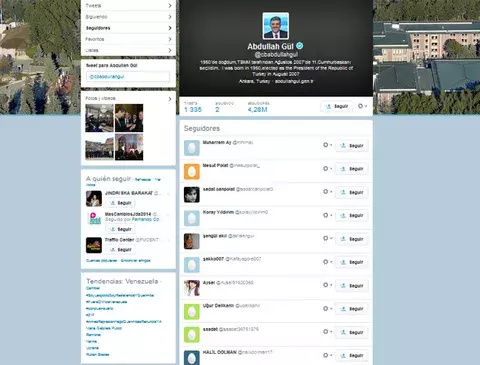Expand Fotos y videos section chevron
Image resolution: width=480 pixels, height=365 pixels.
coord(170,99)
